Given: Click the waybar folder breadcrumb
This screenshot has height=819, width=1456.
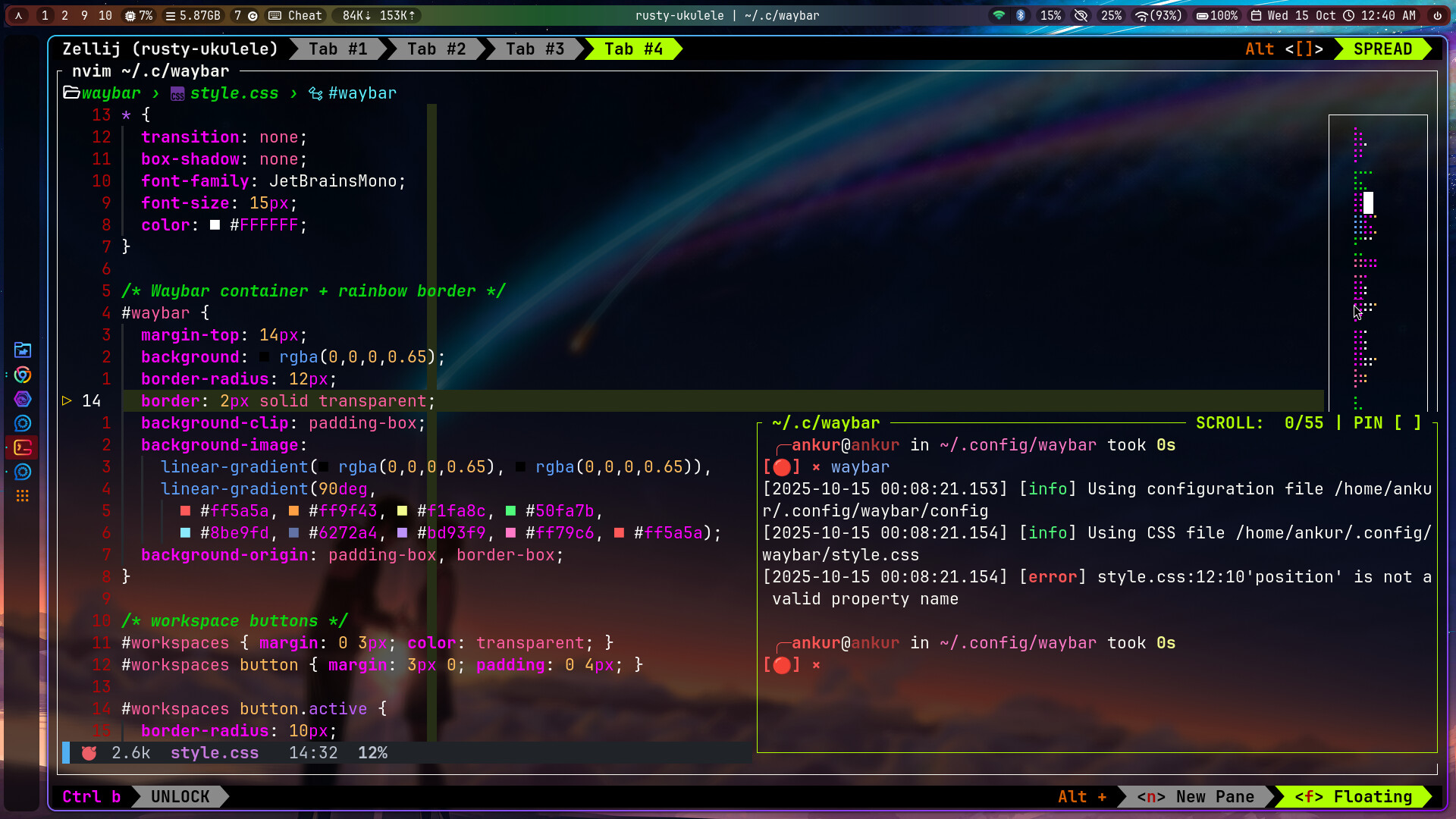Looking at the screenshot, I should pos(110,93).
